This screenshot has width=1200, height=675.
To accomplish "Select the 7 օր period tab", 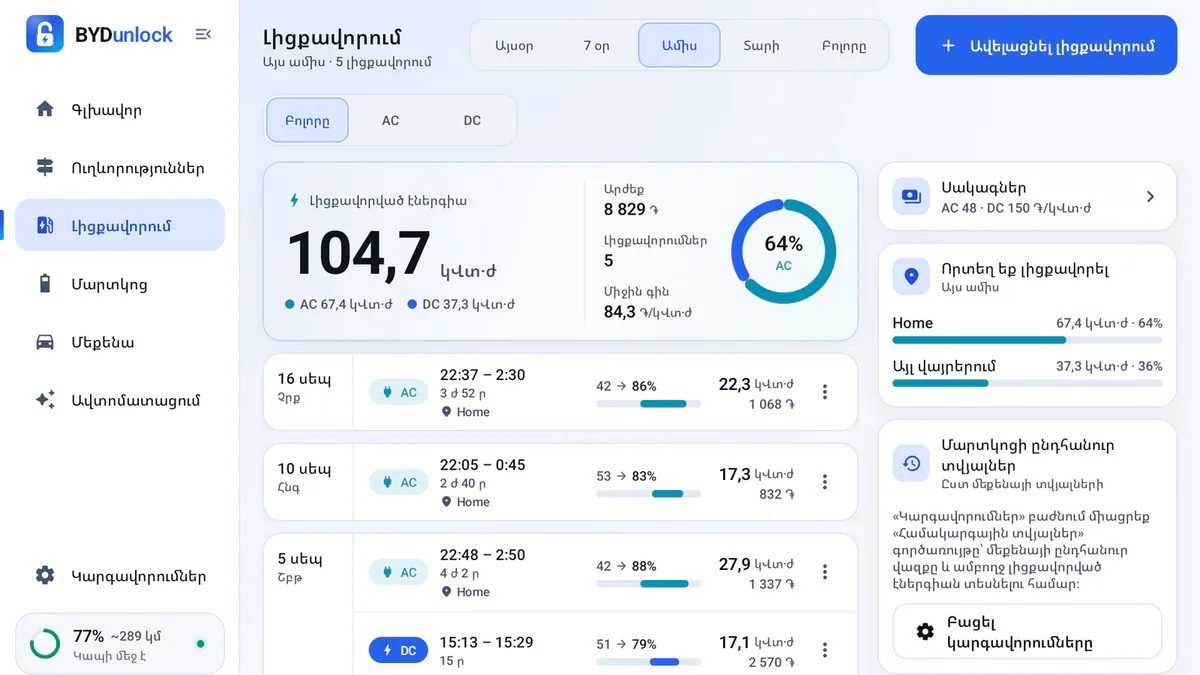I will 596,45.
